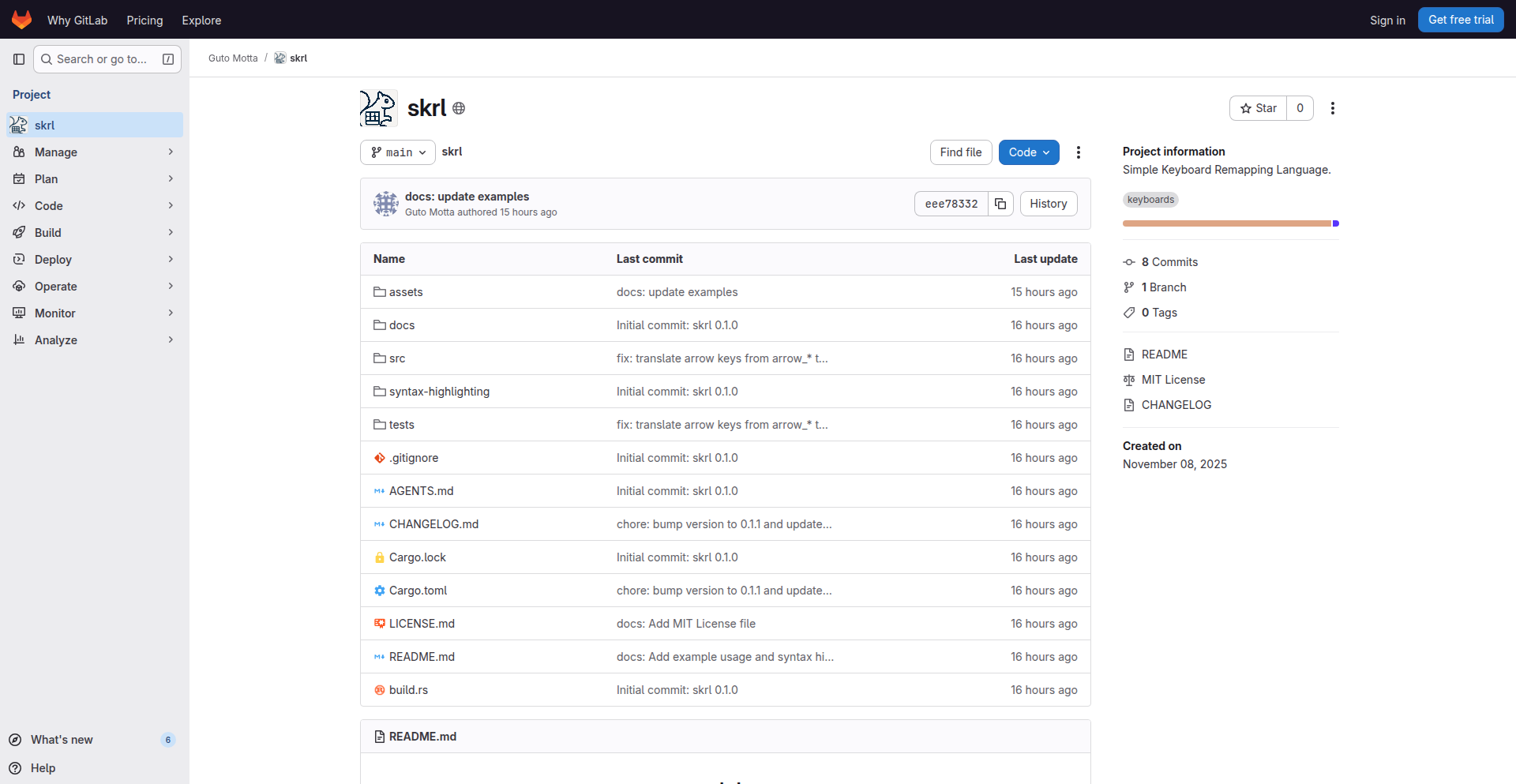Toggle the sidebar collapse icon
The image size is (1516, 784).
[19, 59]
